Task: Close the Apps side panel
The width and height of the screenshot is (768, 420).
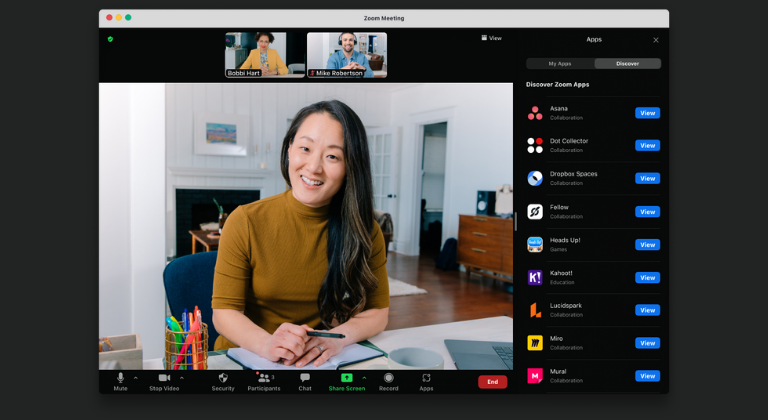Action: (x=656, y=40)
